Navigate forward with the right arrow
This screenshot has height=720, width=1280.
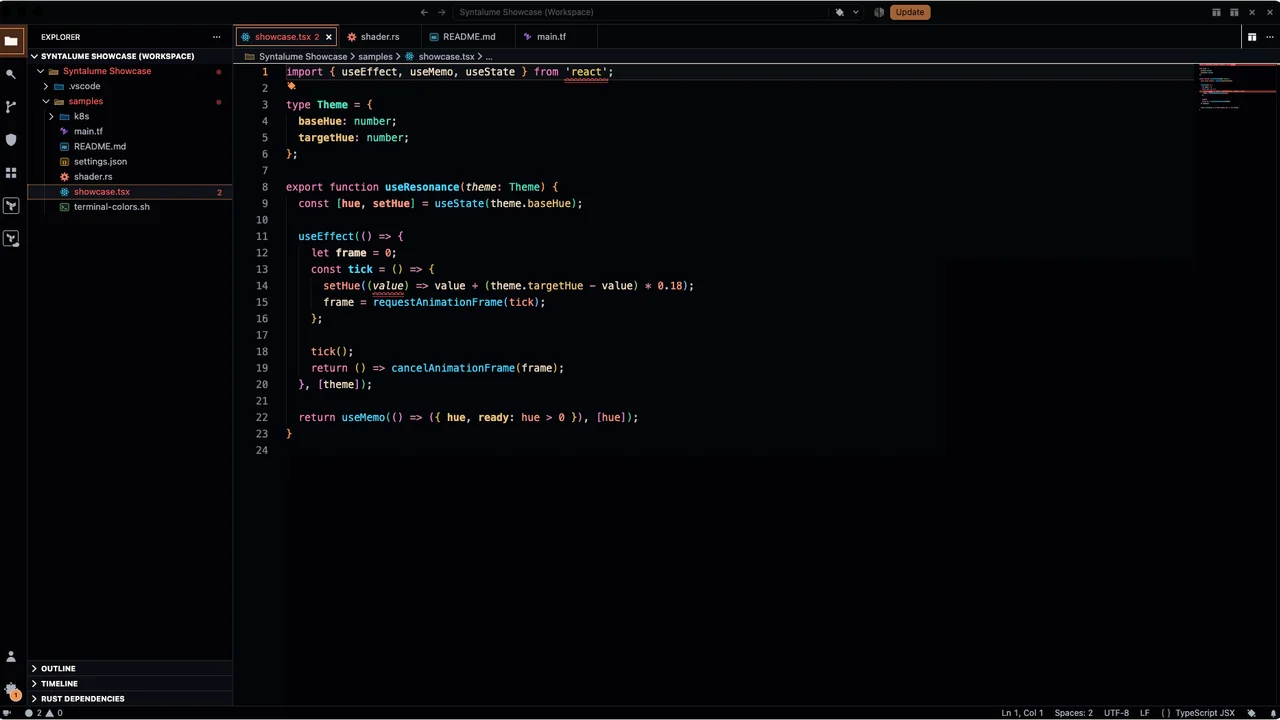click(442, 12)
